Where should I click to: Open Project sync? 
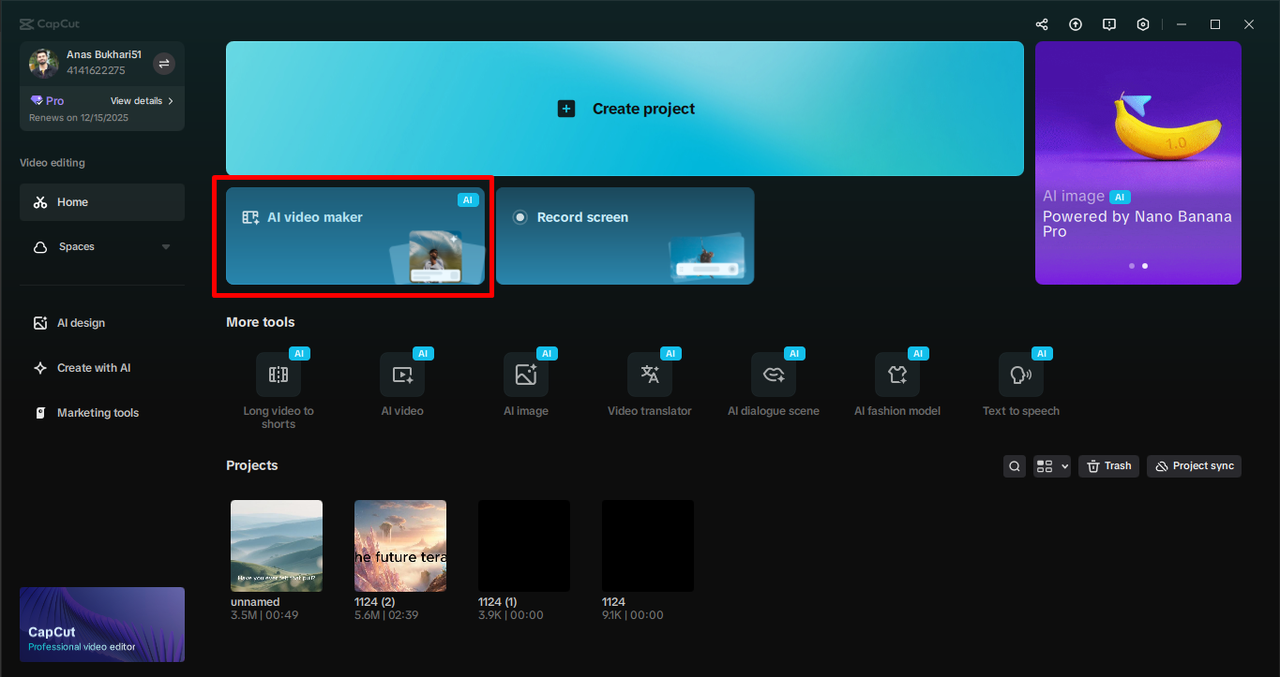1193,465
